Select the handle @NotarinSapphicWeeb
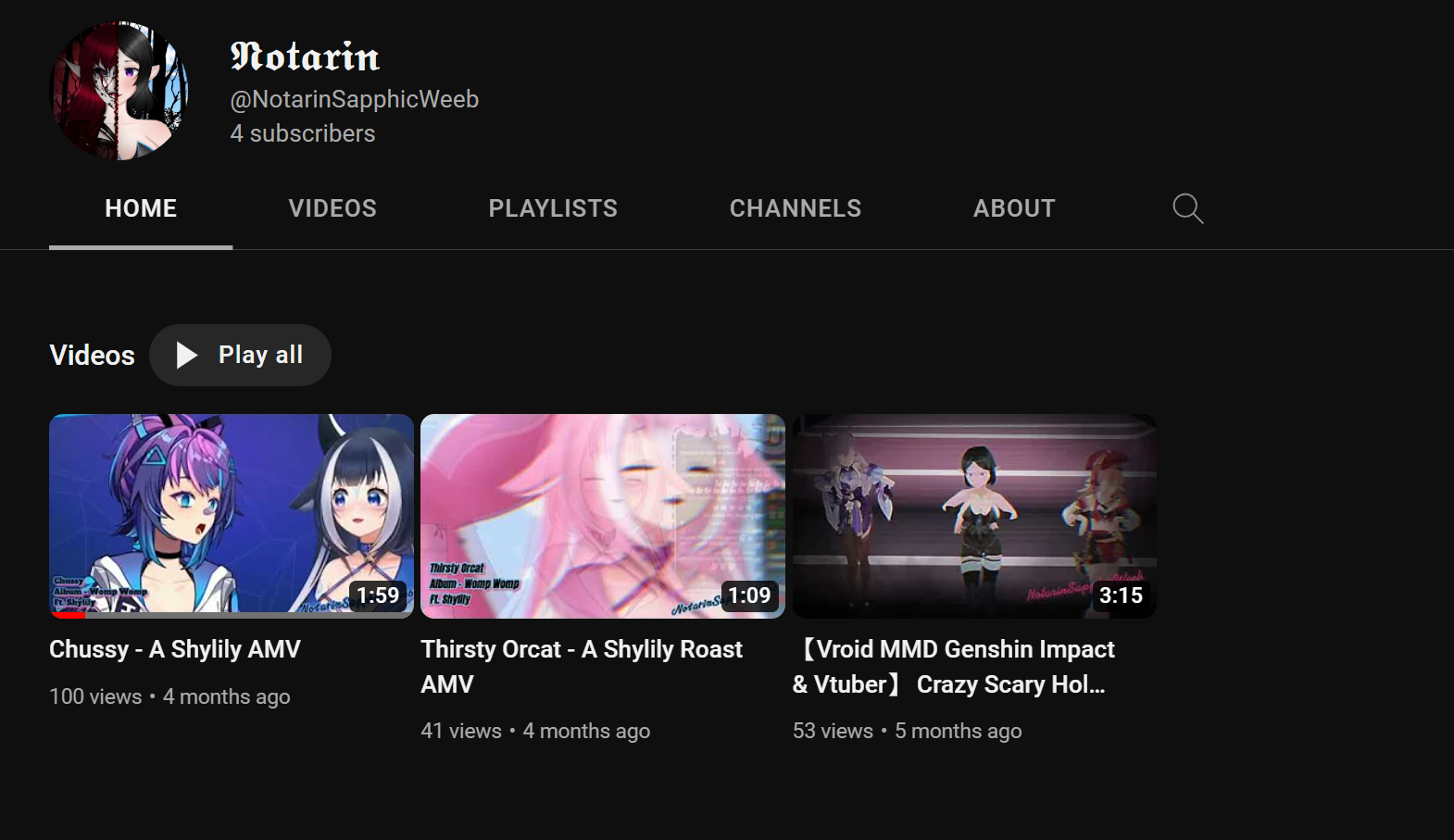1454x840 pixels. click(355, 99)
